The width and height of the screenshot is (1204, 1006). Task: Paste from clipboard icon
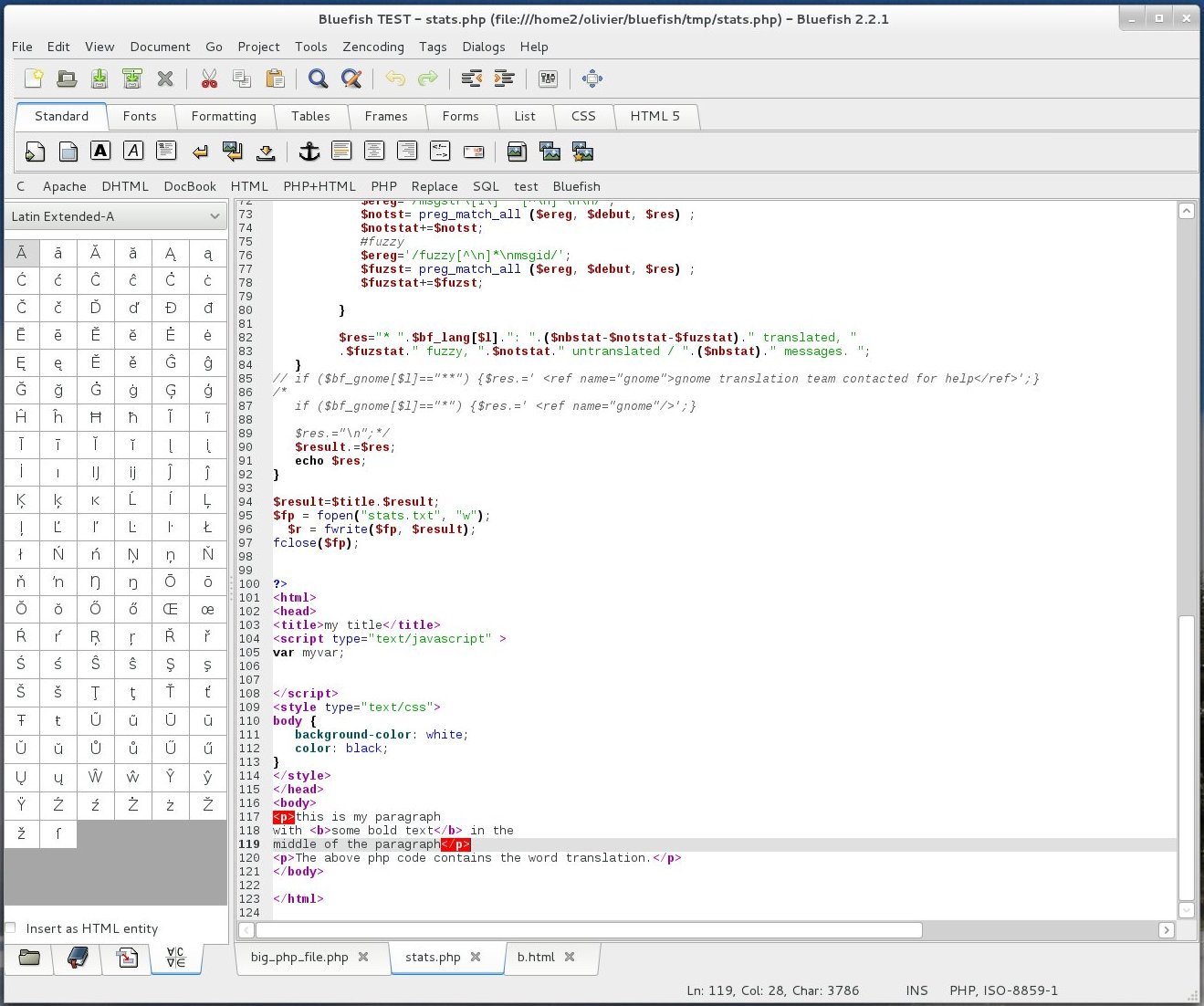tap(275, 79)
